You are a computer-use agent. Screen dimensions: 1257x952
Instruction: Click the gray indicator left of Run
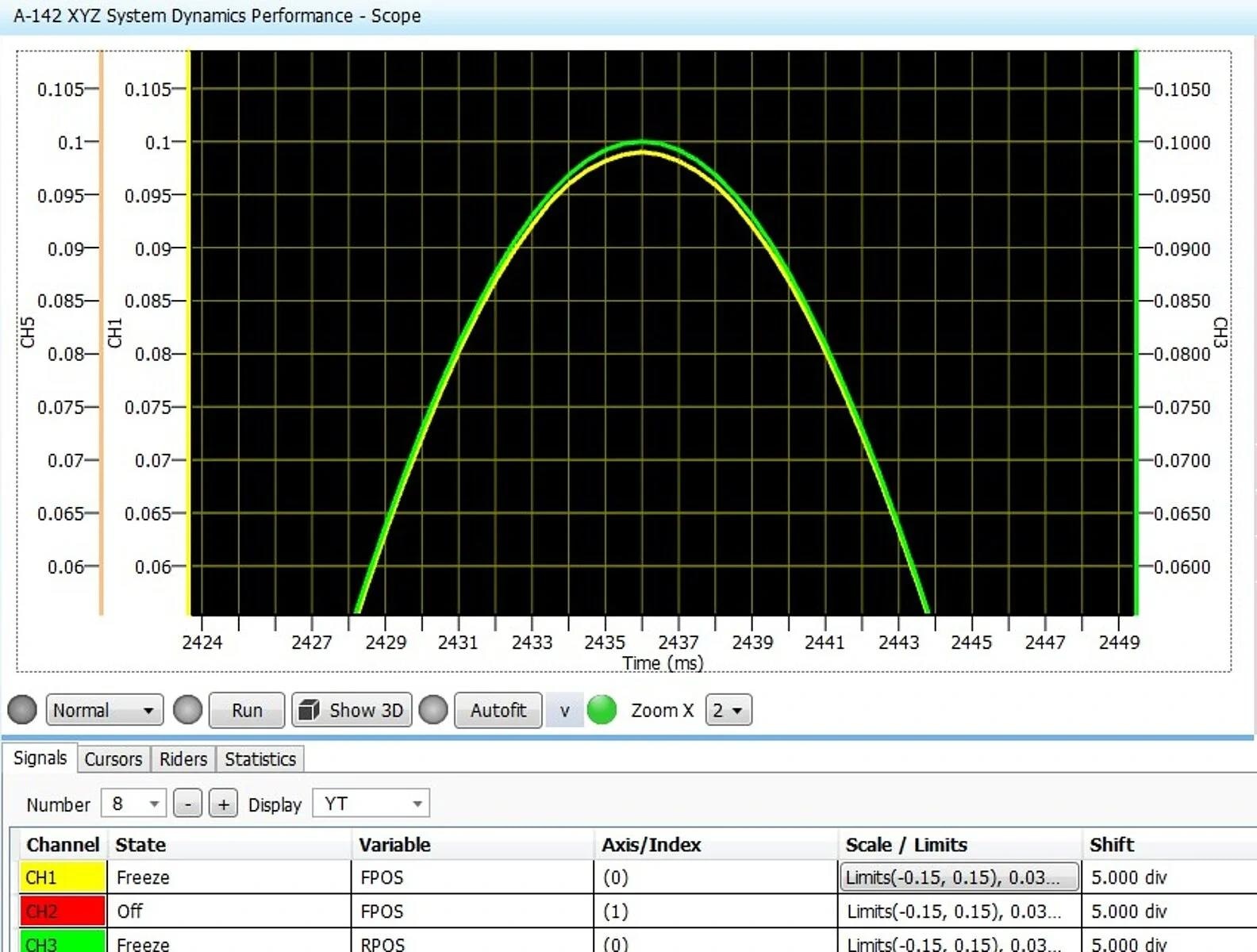(188, 710)
